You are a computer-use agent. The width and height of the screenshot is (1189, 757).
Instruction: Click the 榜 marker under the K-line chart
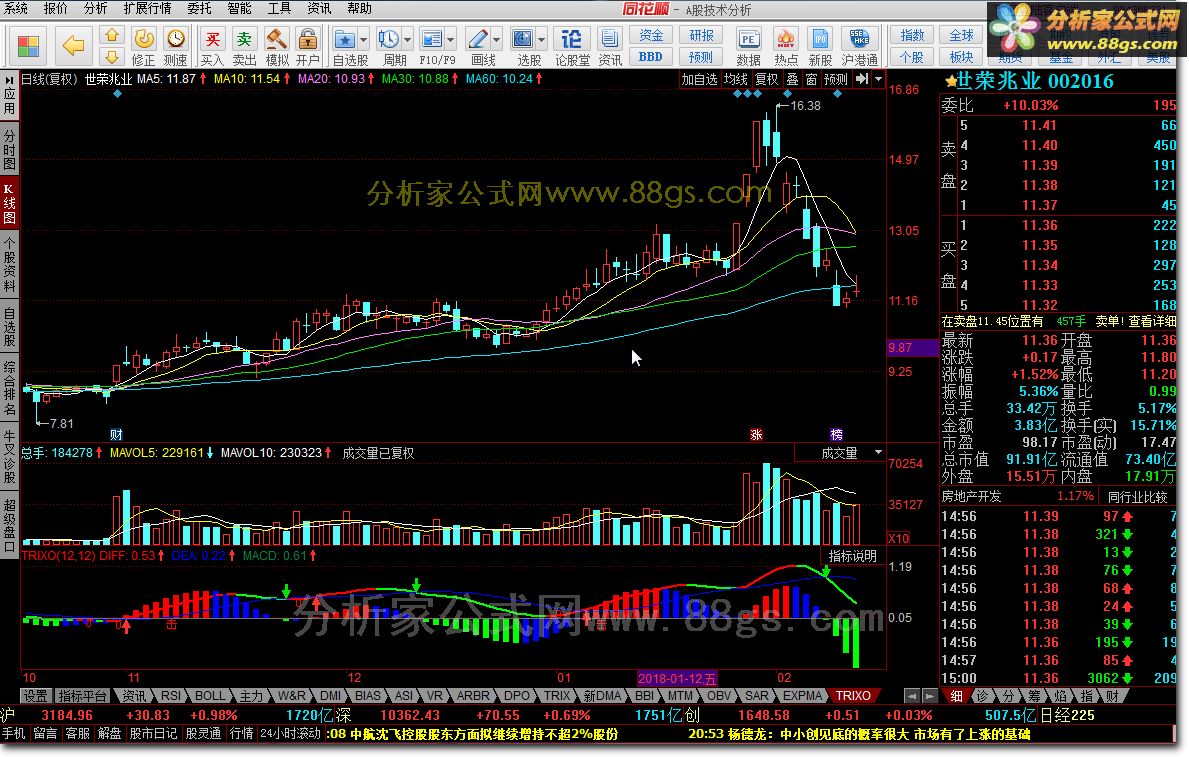pyautogui.click(x=836, y=435)
